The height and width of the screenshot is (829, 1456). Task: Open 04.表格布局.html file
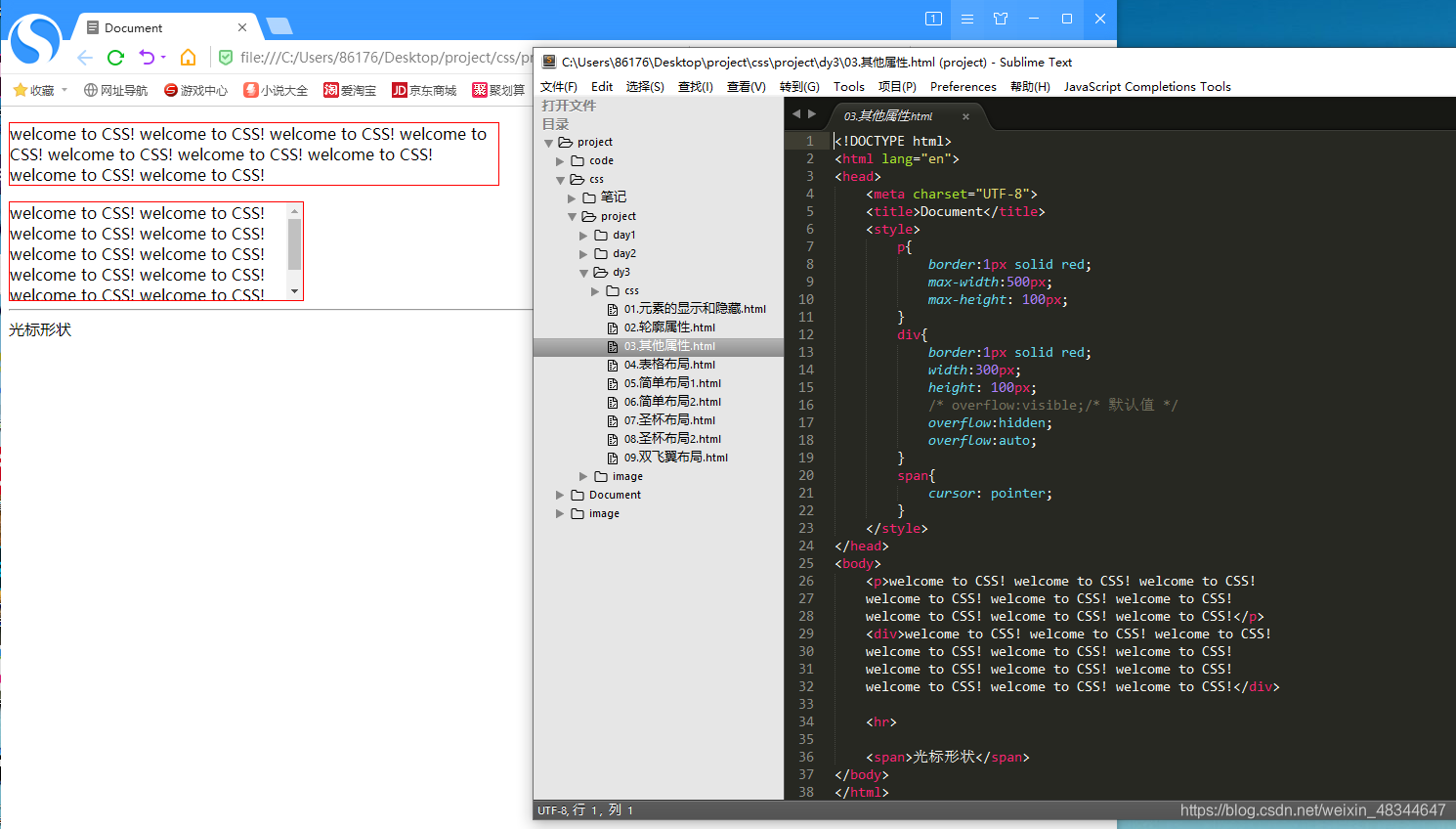click(669, 365)
